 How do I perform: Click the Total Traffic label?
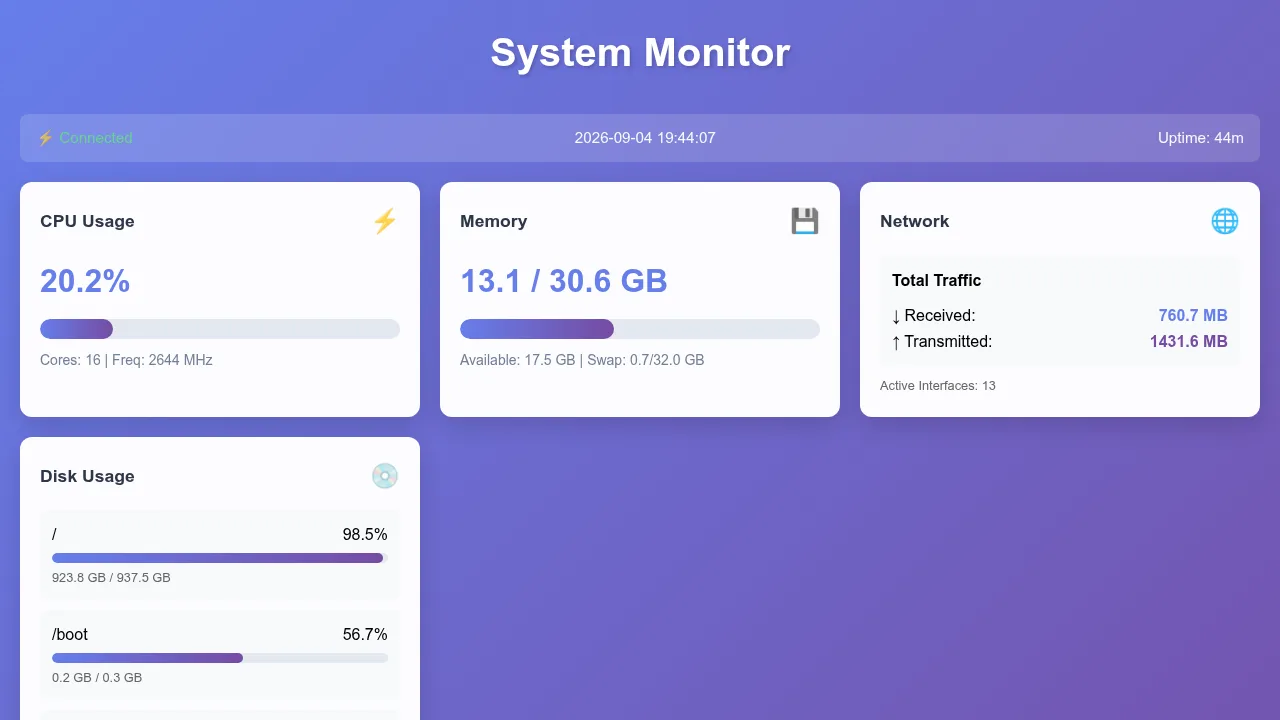(x=936, y=280)
